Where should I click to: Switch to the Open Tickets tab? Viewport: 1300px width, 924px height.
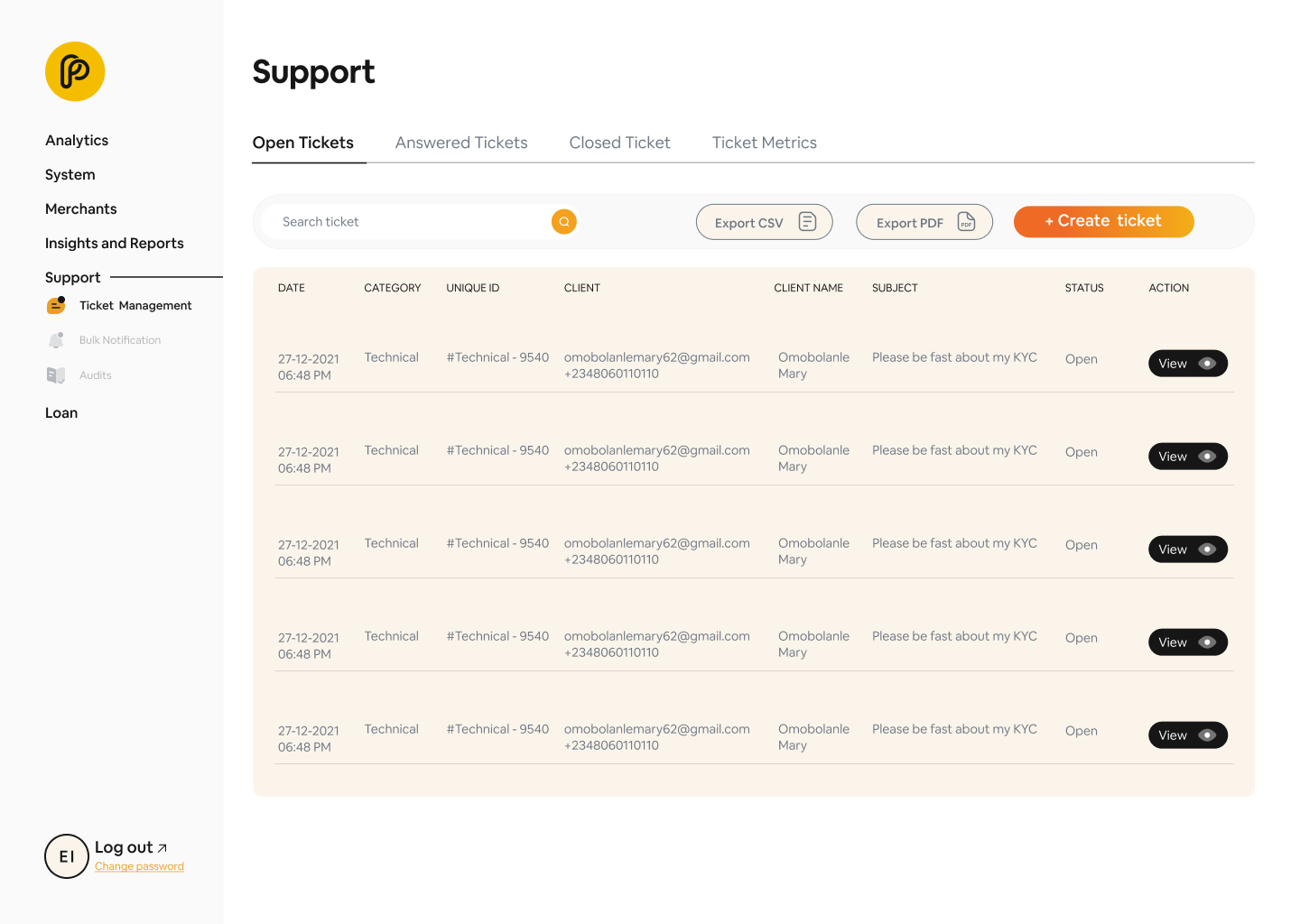tap(303, 143)
